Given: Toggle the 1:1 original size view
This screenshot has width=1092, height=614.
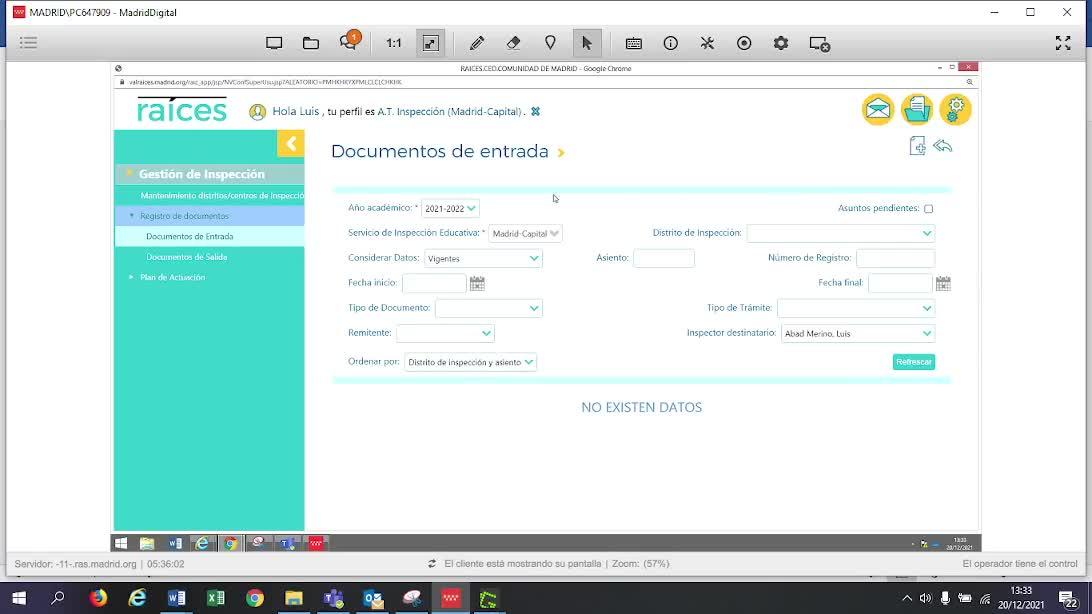Looking at the screenshot, I should coord(393,43).
